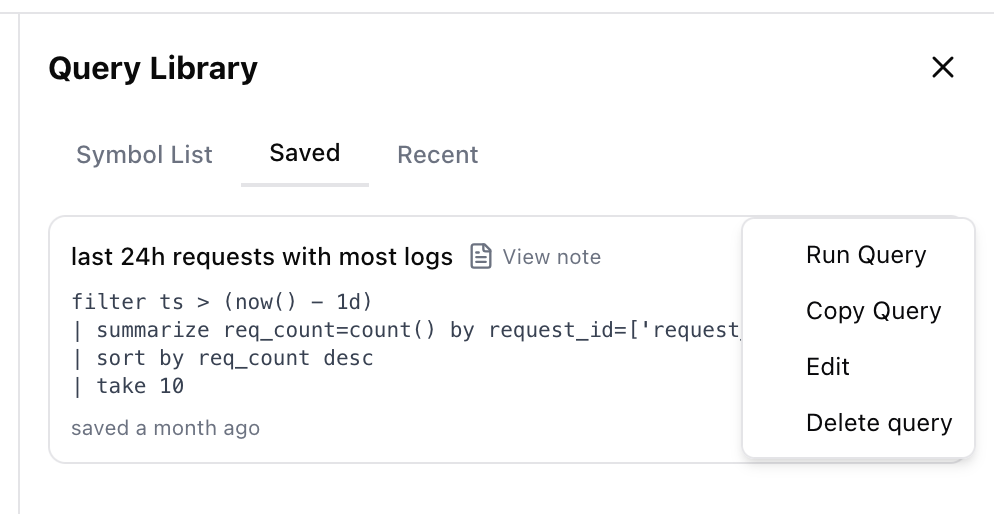The image size is (994, 514).
Task: Click the saved query title text
Action: click(262, 257)
